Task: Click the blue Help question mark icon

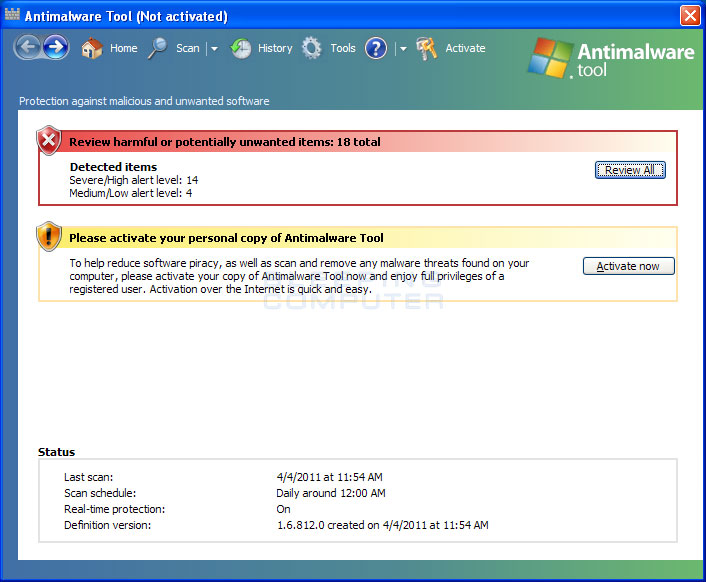Action: 376,48
